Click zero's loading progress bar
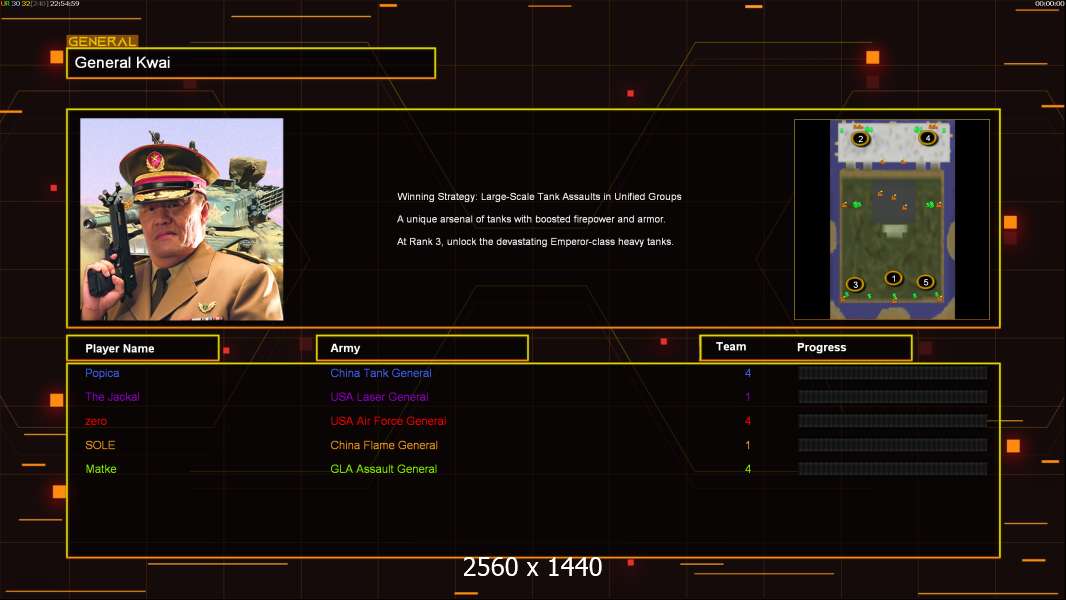The image size is (1066, 600). pos(893,421)
